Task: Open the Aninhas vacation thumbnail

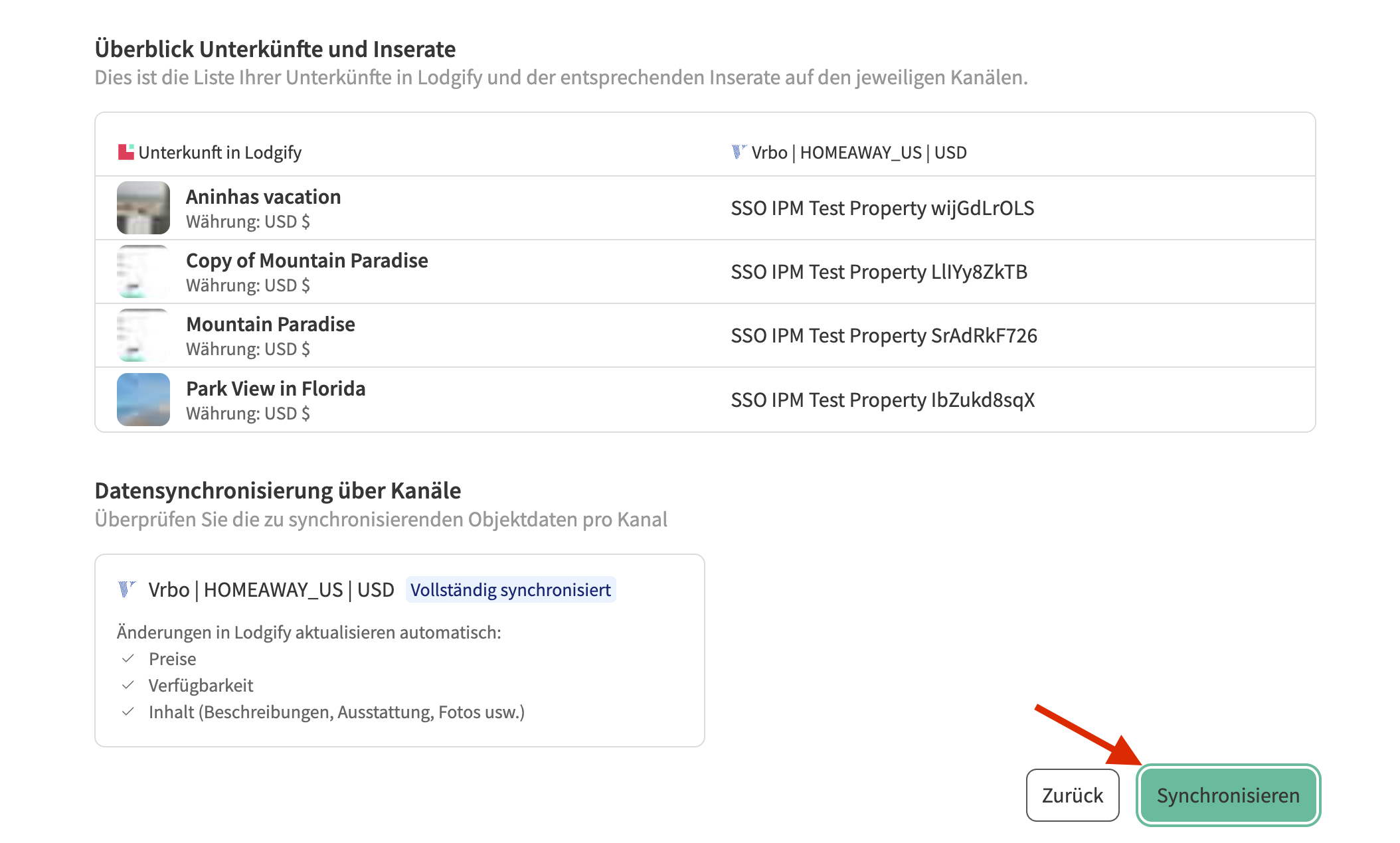Action: (143, 208)
